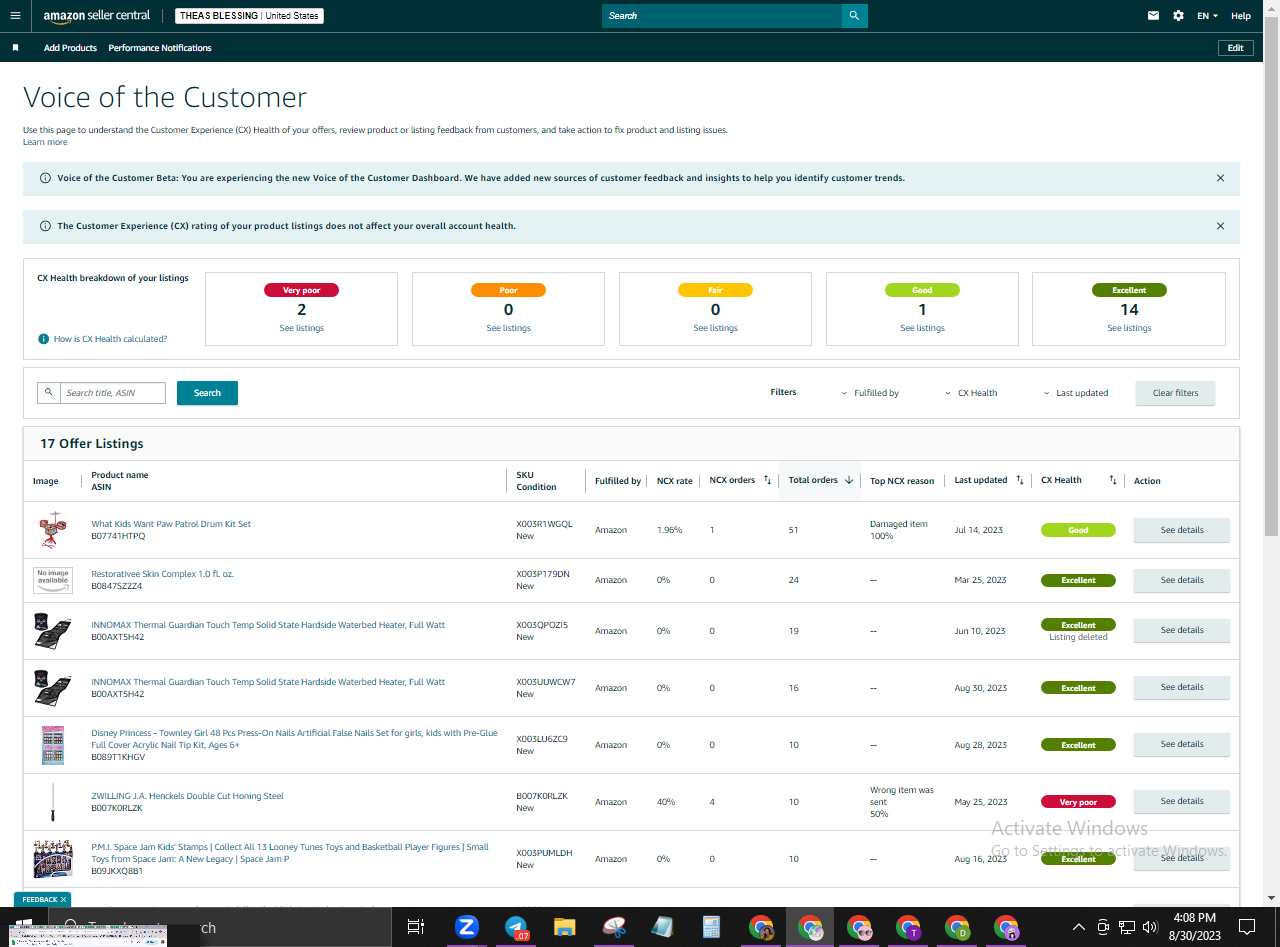The width and height of the screenshot is (1280, 947).
Task: Open the settings gear icon
Action: click(x=1178, y=16)
